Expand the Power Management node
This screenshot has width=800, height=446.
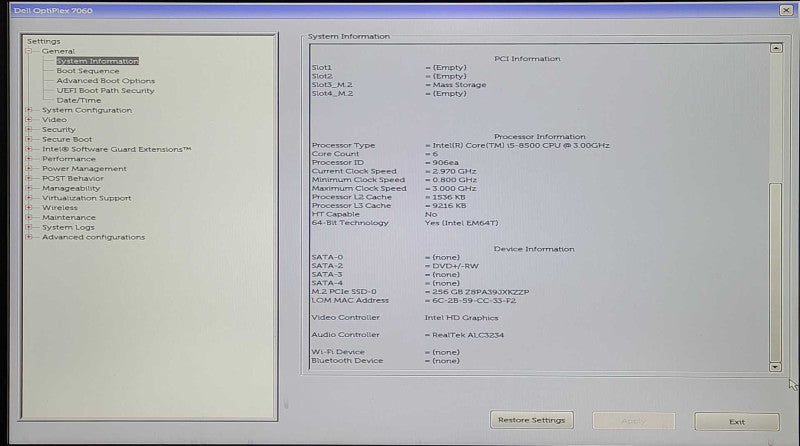pyautogui.click(x=29, y=168)
